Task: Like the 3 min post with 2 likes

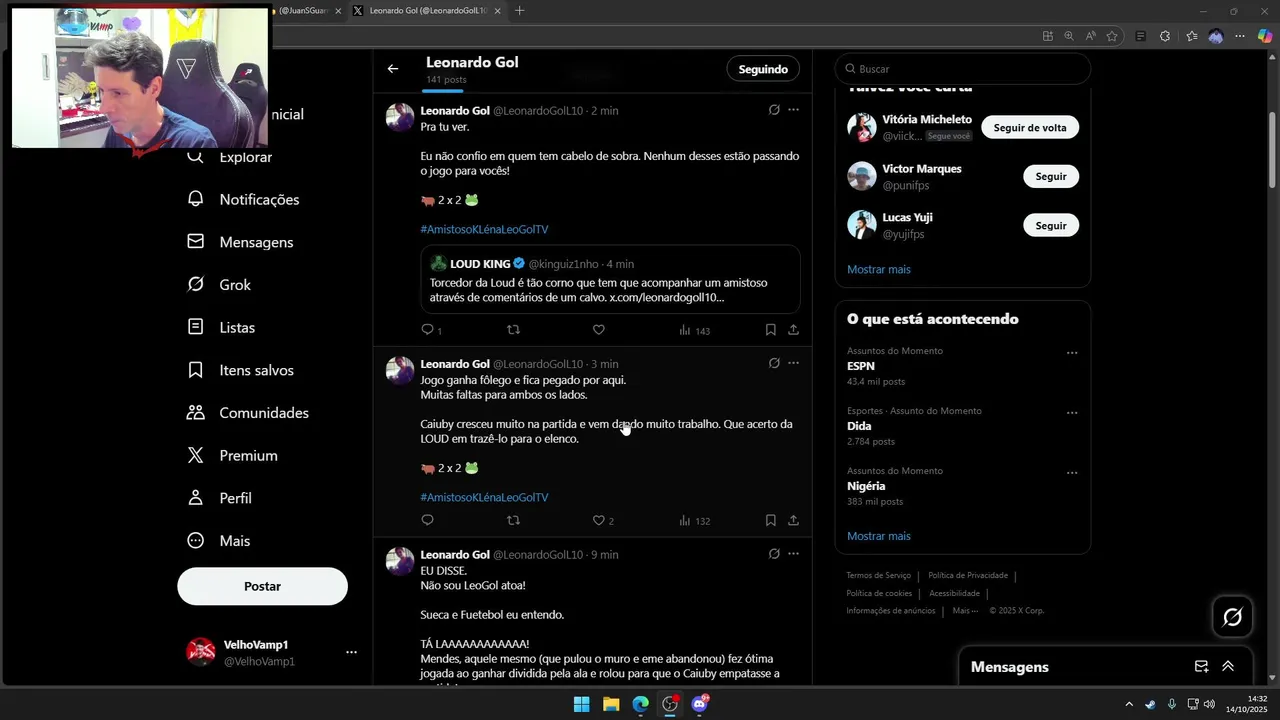Action: point(603,520)
